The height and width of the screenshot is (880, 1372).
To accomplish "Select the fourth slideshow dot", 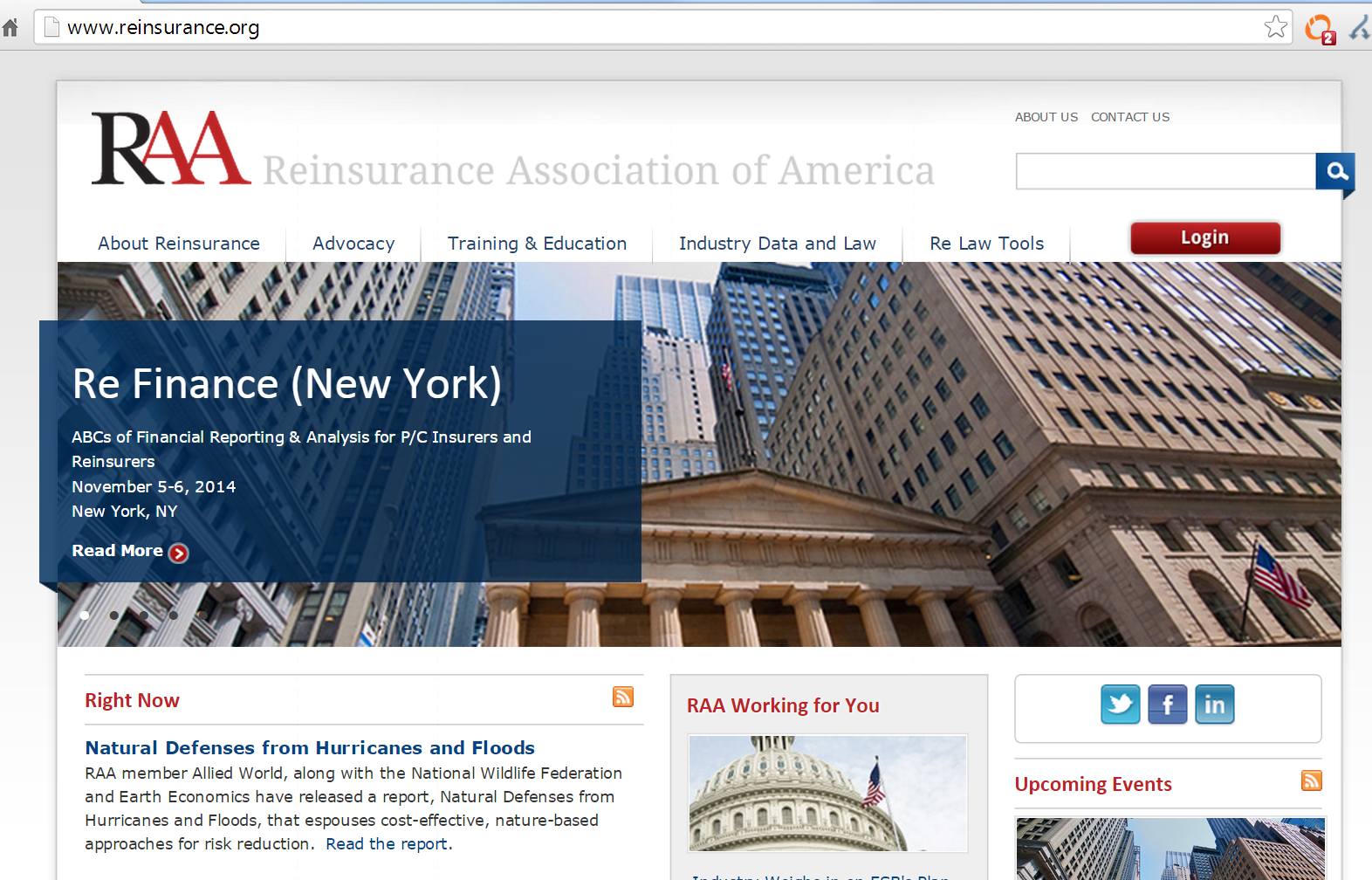I will point(174,615).
